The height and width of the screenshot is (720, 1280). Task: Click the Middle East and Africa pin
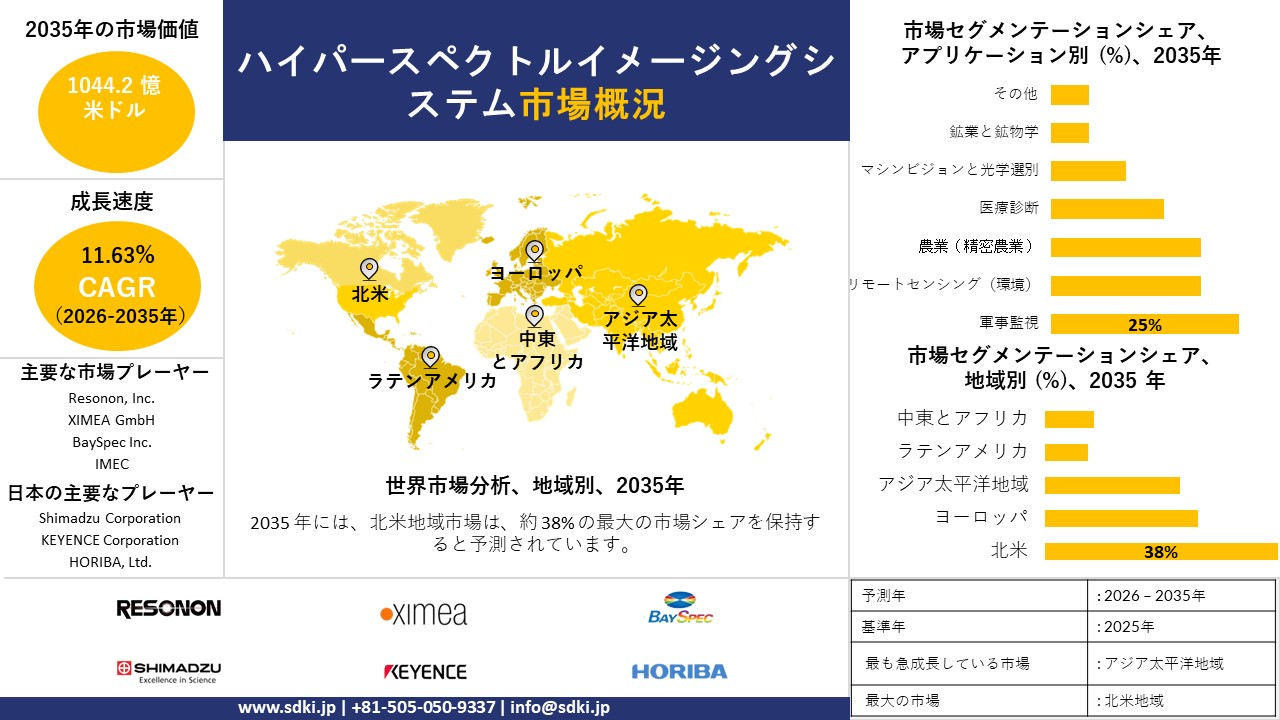(x=534, y=315)
